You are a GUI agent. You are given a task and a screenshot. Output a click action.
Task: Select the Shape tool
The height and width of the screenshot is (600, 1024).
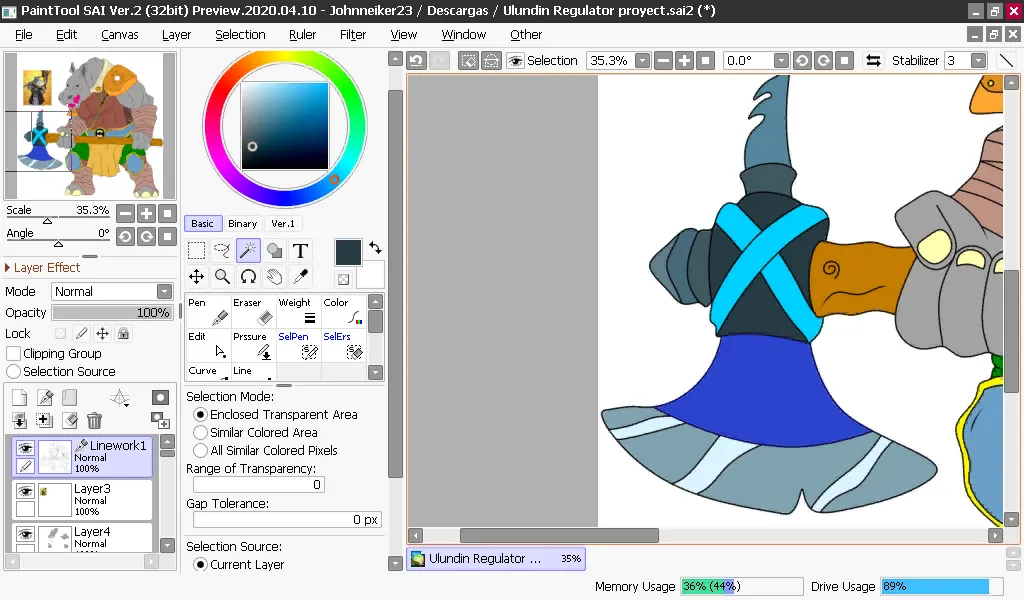274,251
